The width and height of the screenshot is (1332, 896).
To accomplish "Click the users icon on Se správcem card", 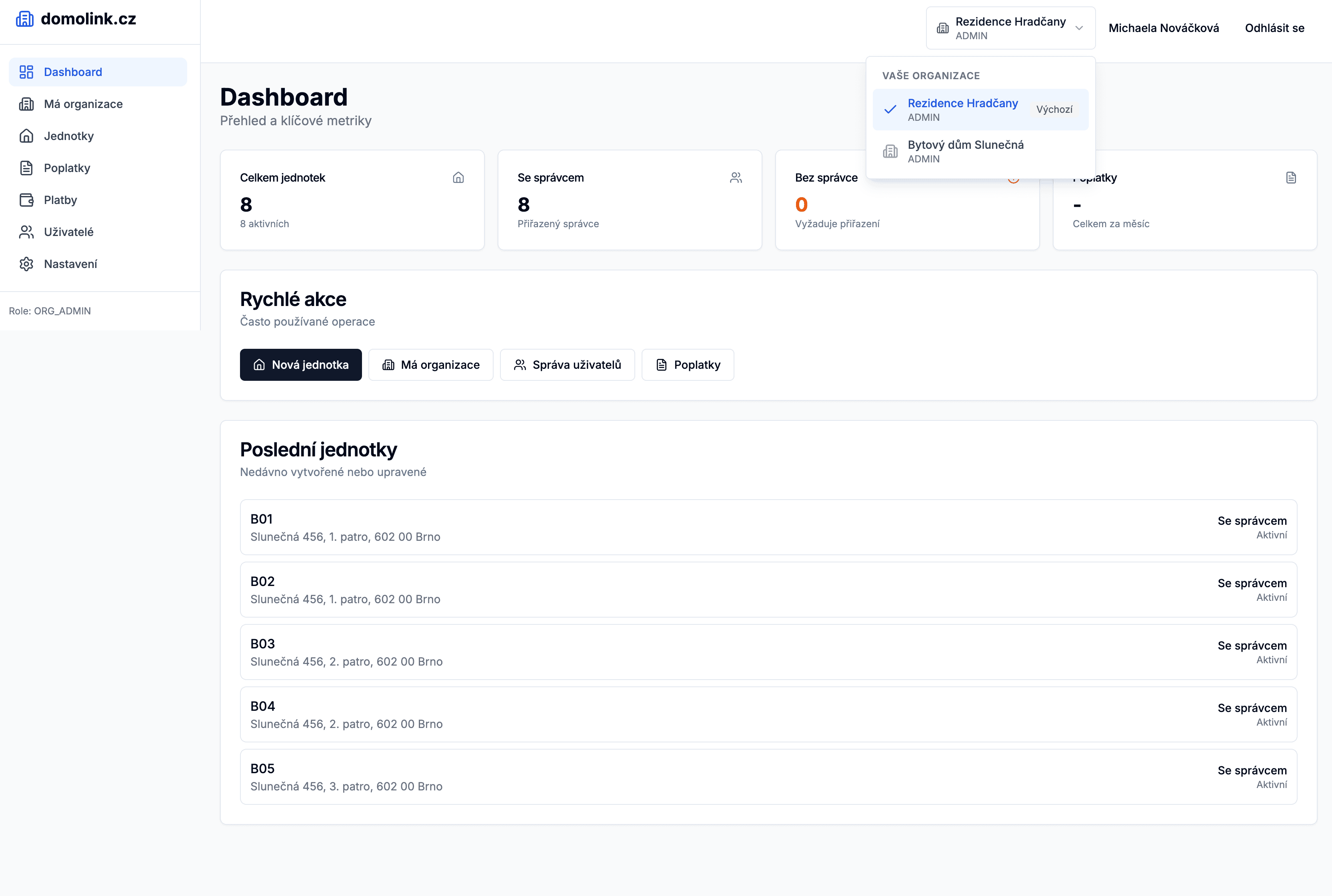I will coord(736,178).
